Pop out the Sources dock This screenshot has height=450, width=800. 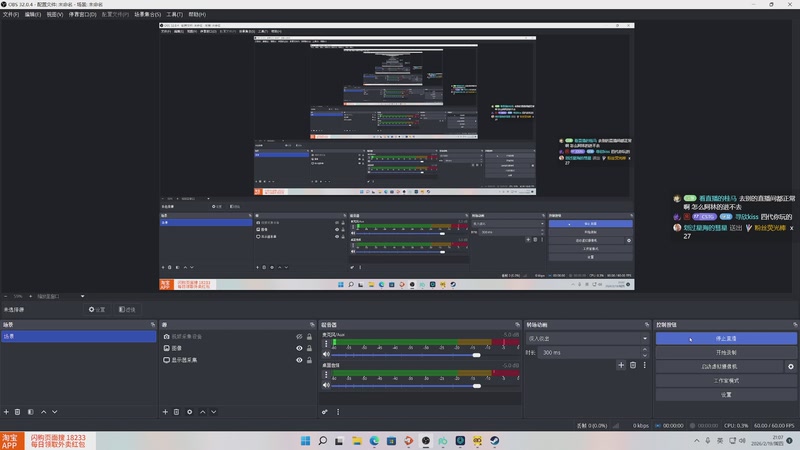click(312, 324)
